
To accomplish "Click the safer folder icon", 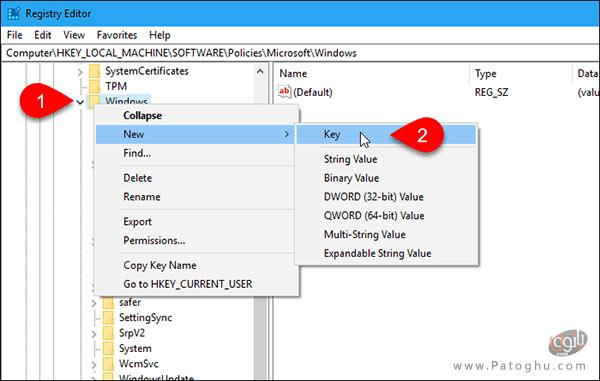I will click(x=108, y=302).
